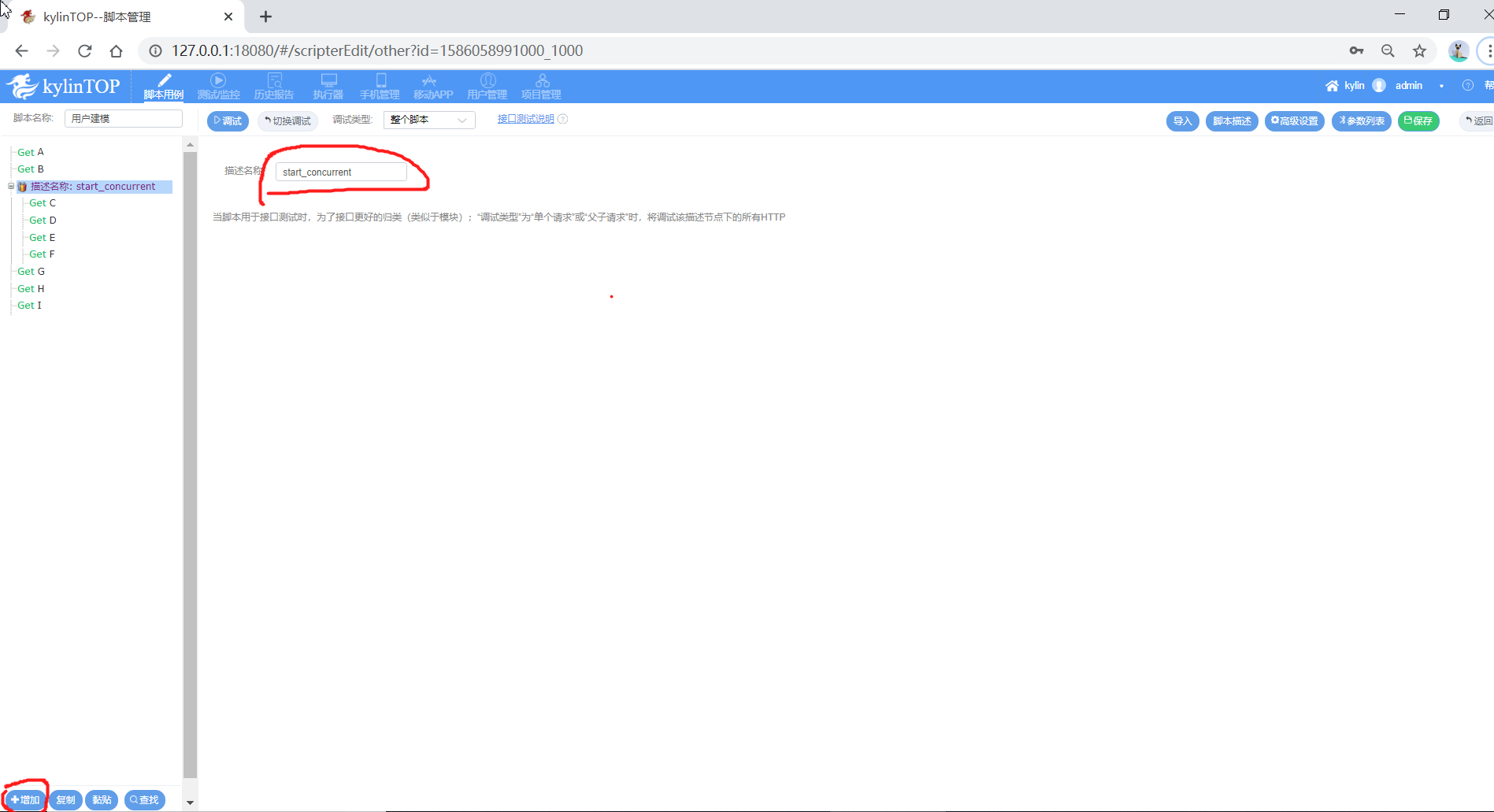This screenshot has height=812, width=1494.
Task: Click the 返回 back button
Action: point(1477,121)
